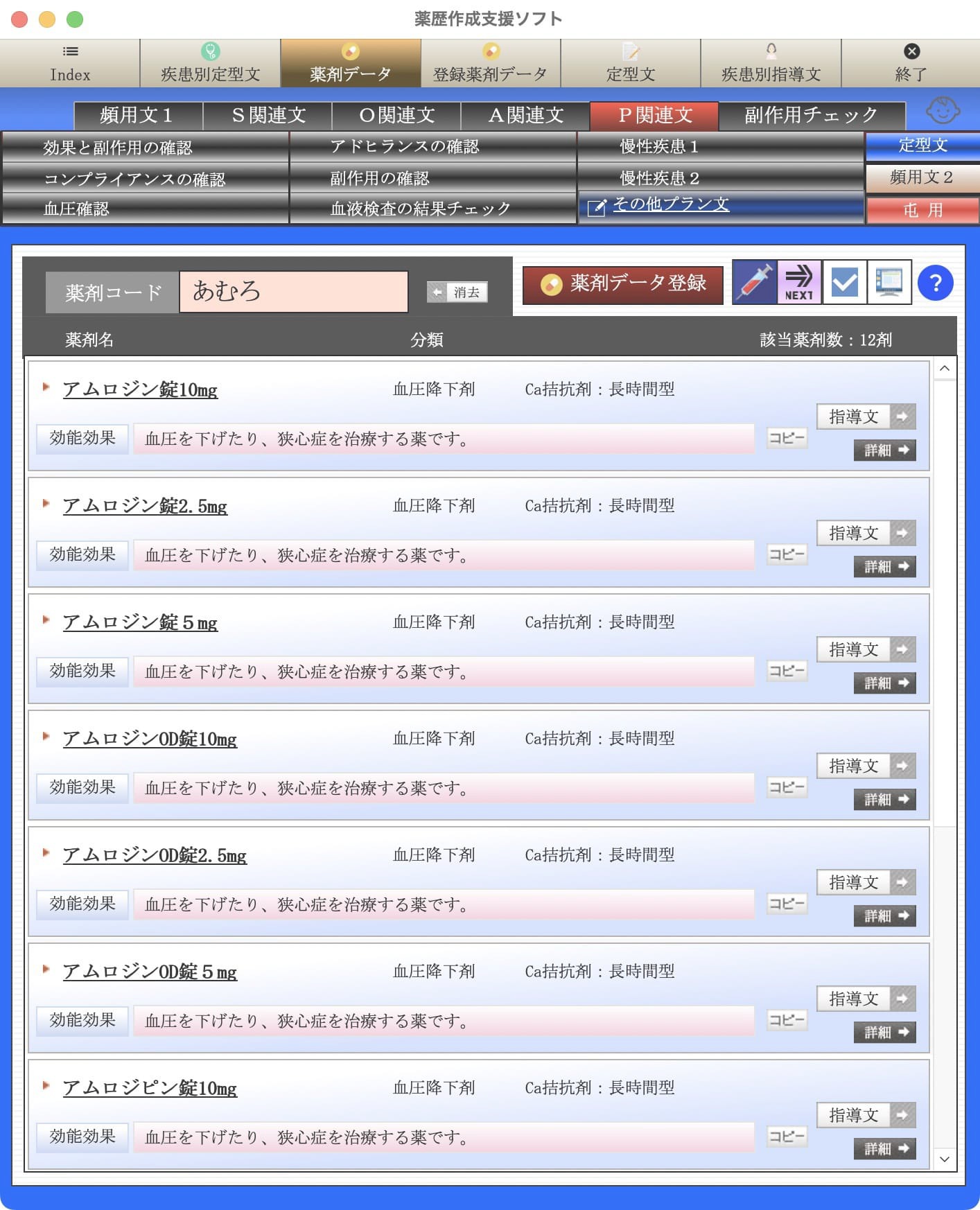Click 指導文 for アムロジンOD錠10mg
Screen dimensions: 980x1210
(x=866, y=766)
